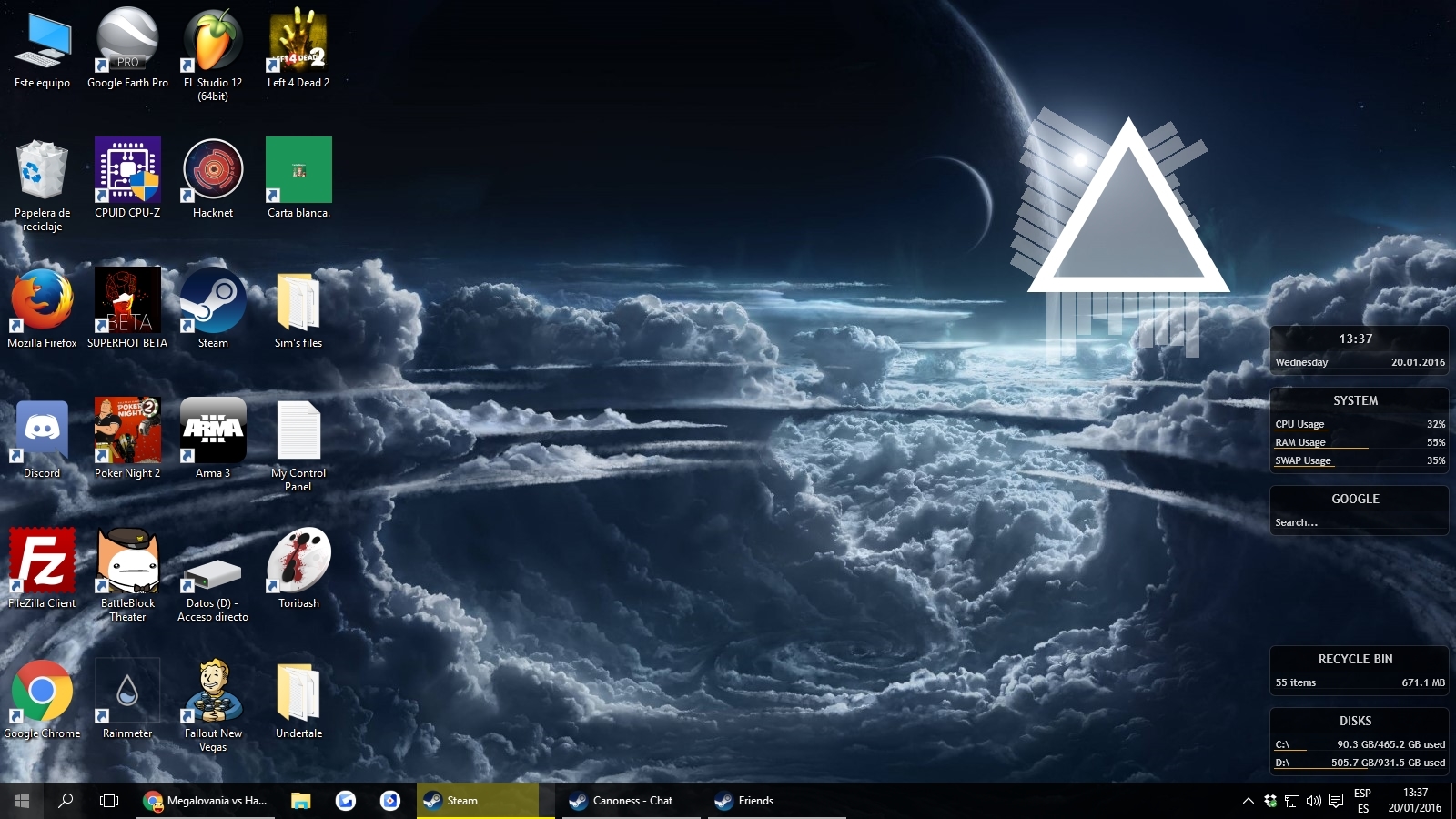Select the Mozilla Firefox shortcut
Screen dimensions: 1456x819
click(42, 309)
